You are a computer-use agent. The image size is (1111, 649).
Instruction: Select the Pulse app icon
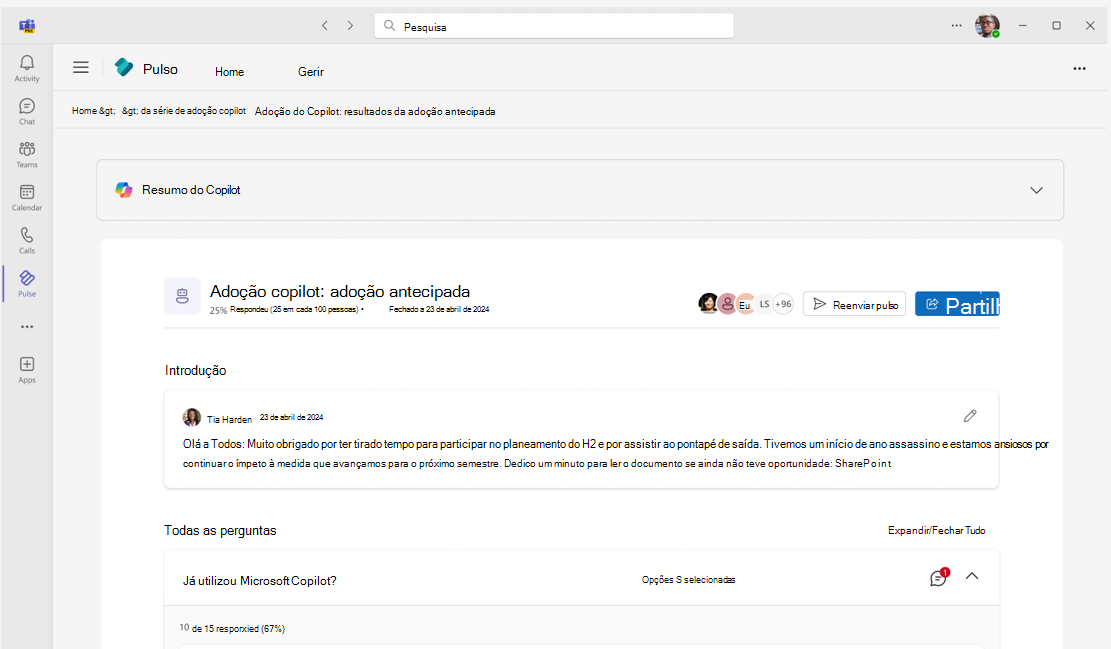(x=27, y=283)
